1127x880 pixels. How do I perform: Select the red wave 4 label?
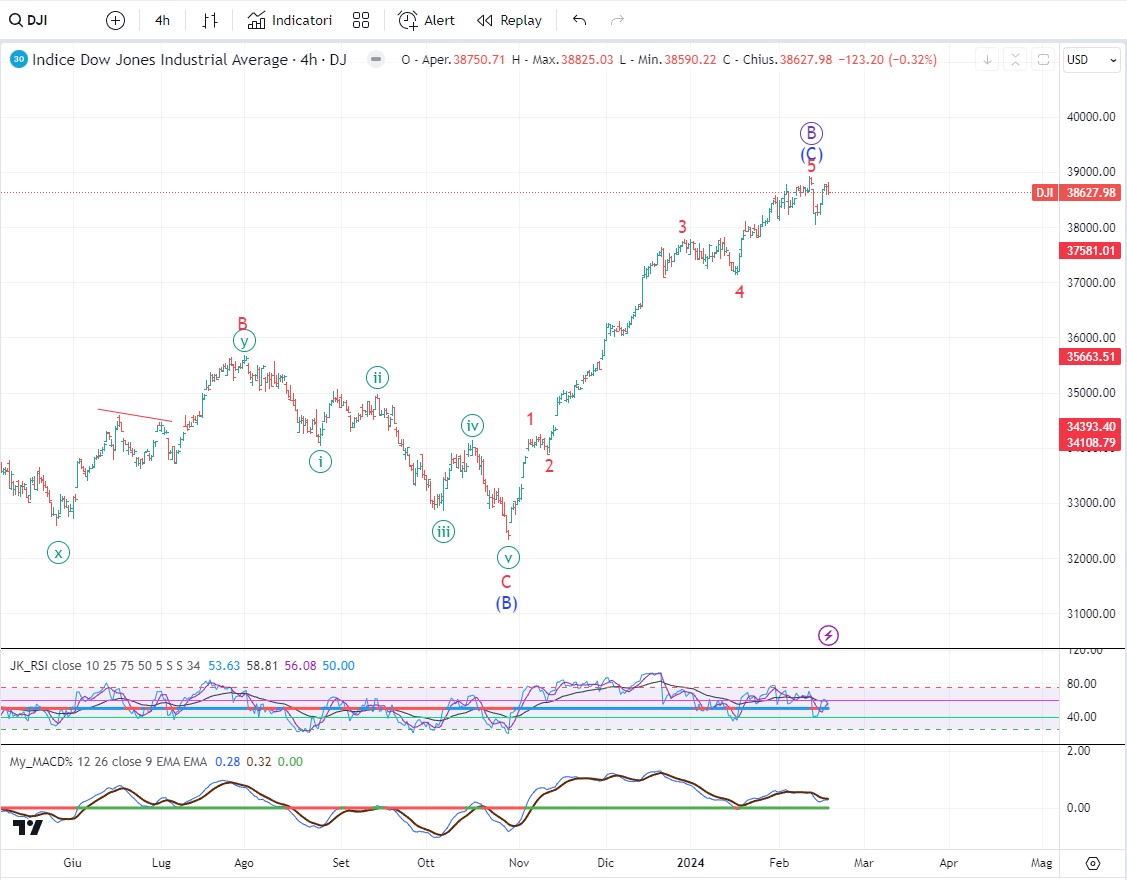tap(740, 292)
